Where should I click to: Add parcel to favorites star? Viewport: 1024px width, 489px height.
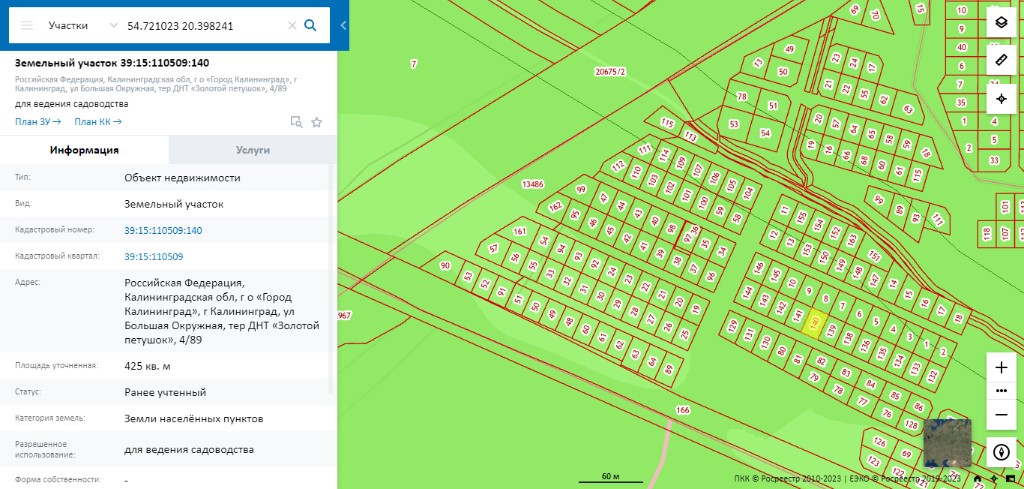click(317, 122)
